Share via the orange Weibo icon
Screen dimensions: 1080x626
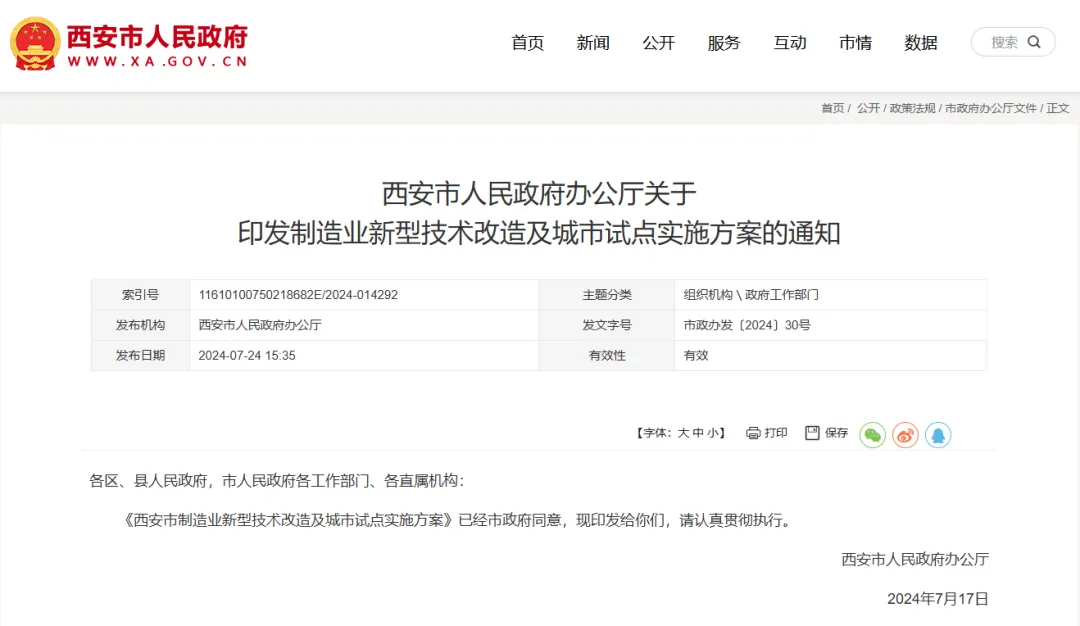905,435
